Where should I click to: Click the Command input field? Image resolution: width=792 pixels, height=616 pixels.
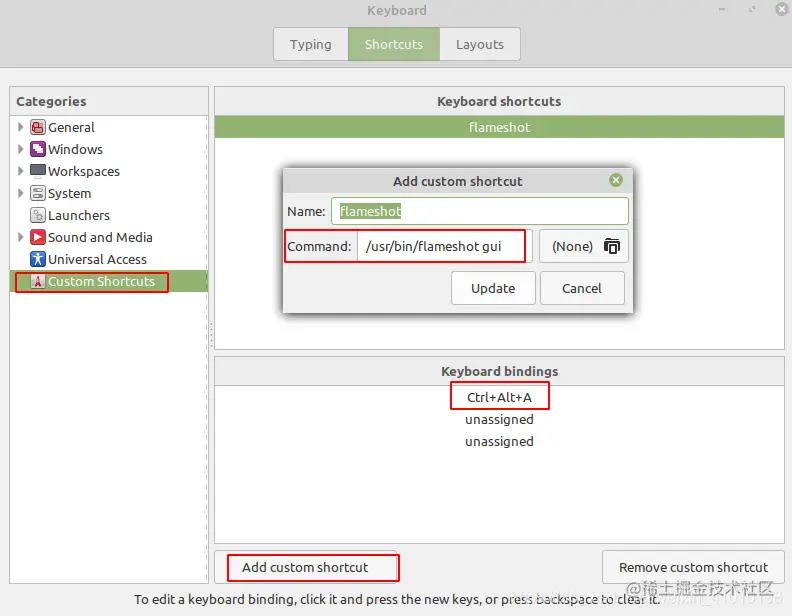444,246
